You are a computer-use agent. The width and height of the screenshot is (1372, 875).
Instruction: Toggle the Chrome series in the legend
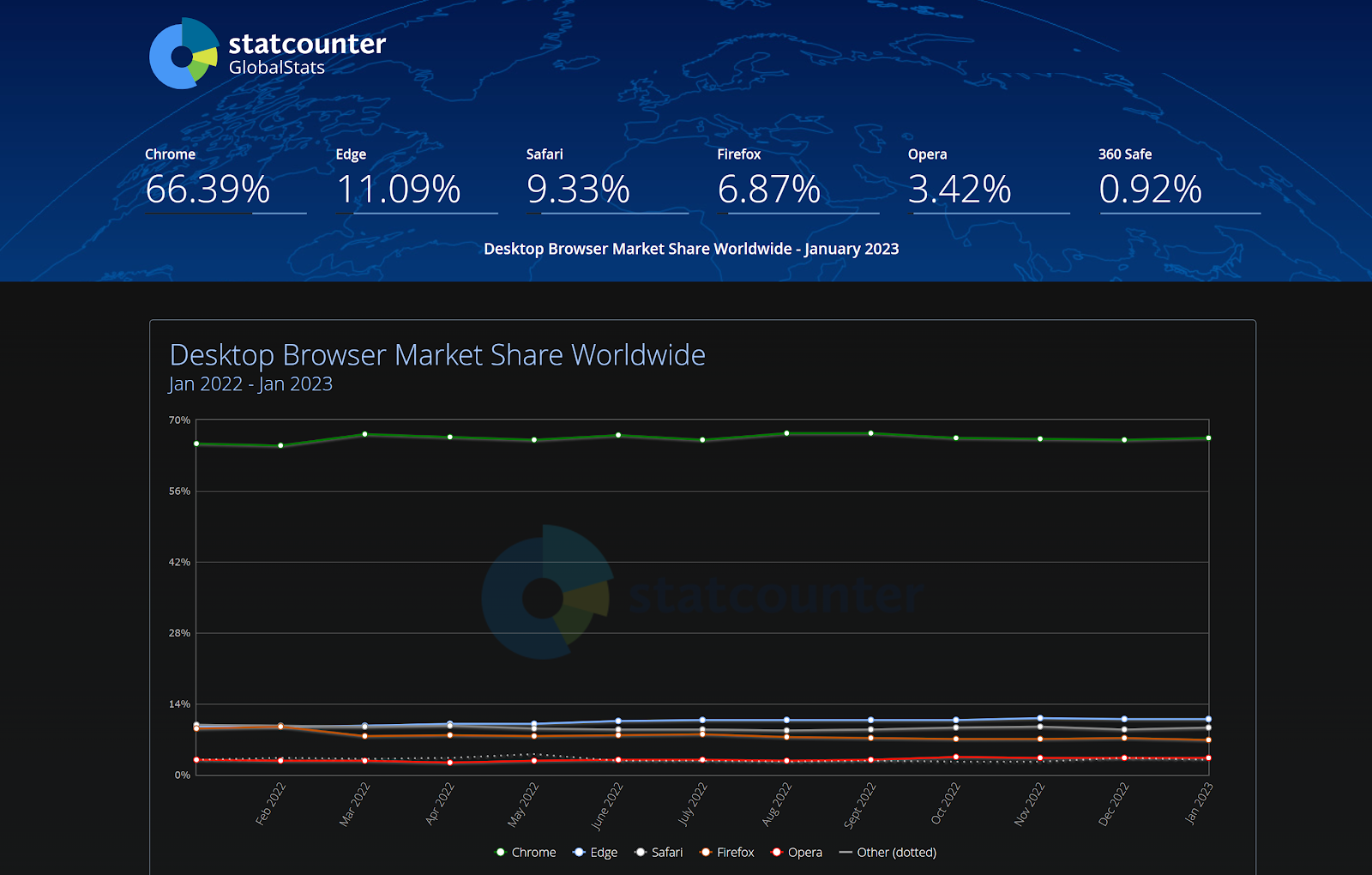coord(526,852)
